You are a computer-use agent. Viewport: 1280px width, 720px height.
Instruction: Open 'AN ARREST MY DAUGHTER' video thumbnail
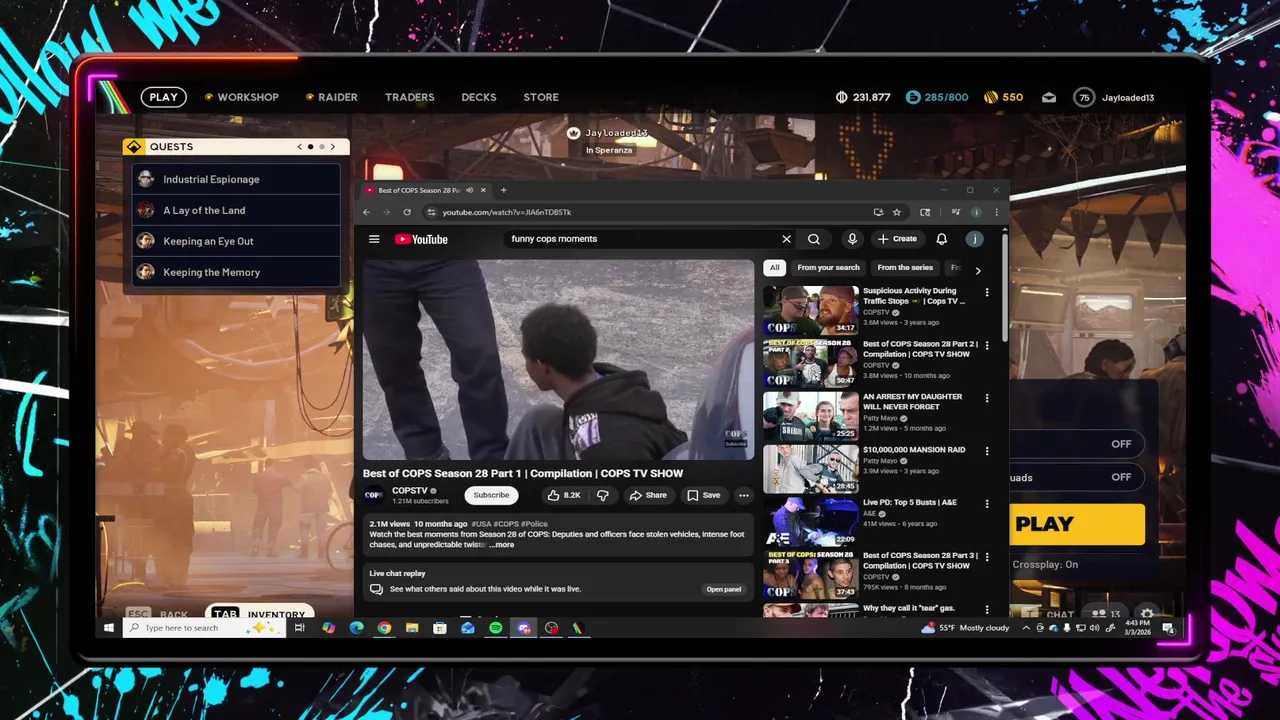pyautogui.click(x=810, y=415)
